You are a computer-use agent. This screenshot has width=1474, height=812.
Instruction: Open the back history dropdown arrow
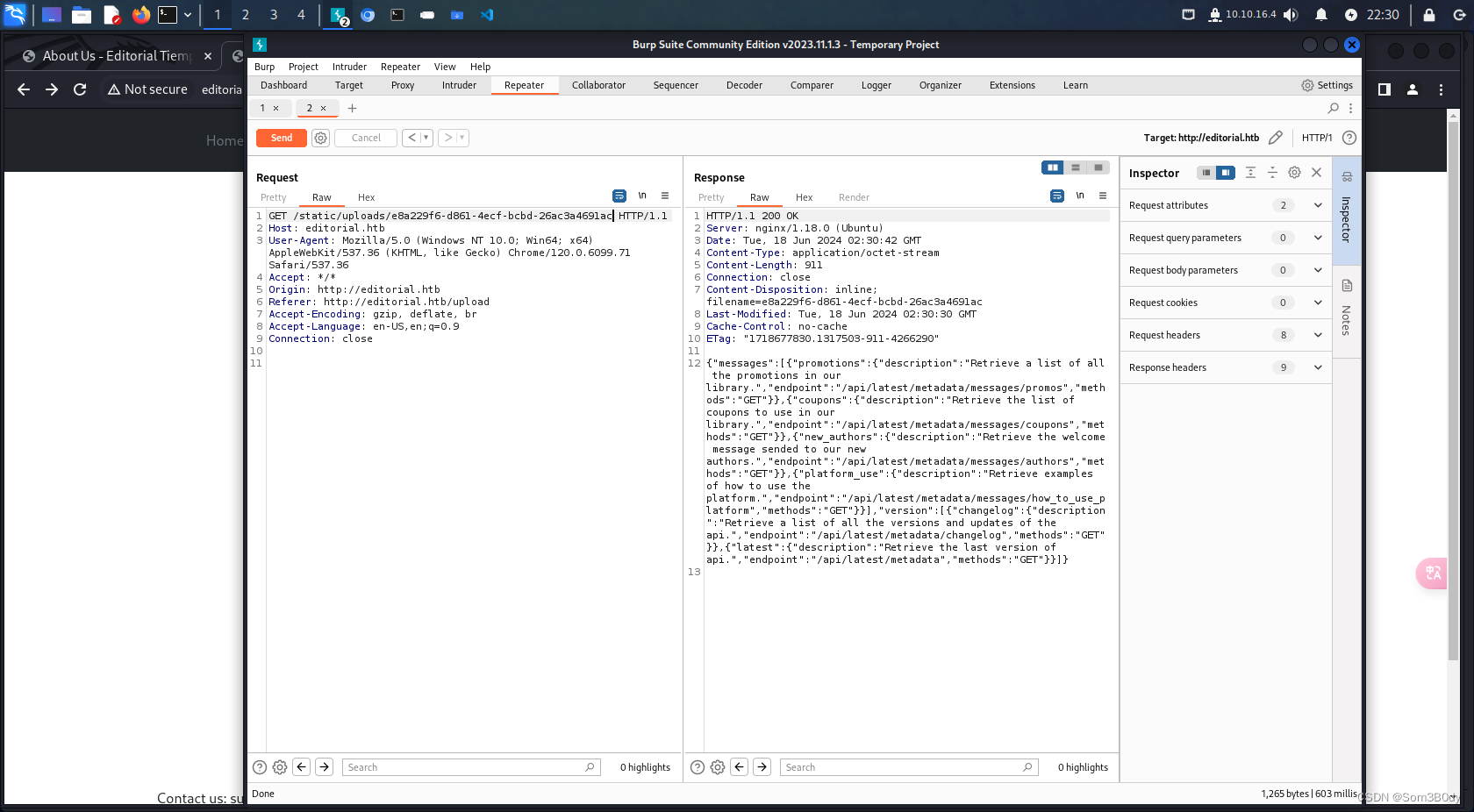pyautogui.click(x=426, y=138)
